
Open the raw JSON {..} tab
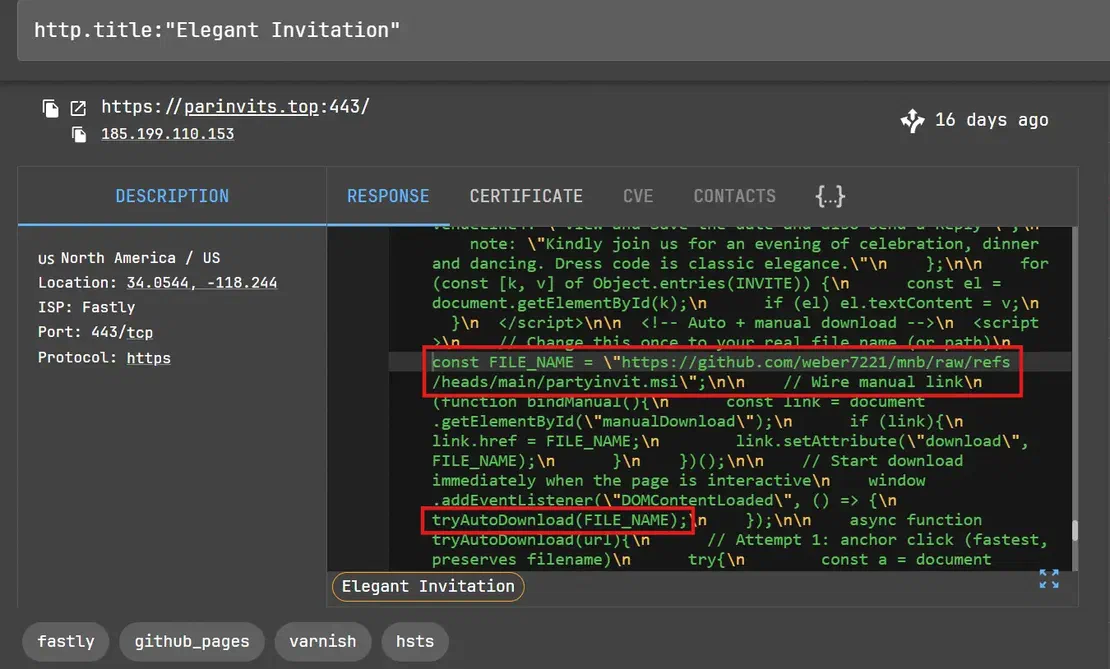tap(830, 196)
